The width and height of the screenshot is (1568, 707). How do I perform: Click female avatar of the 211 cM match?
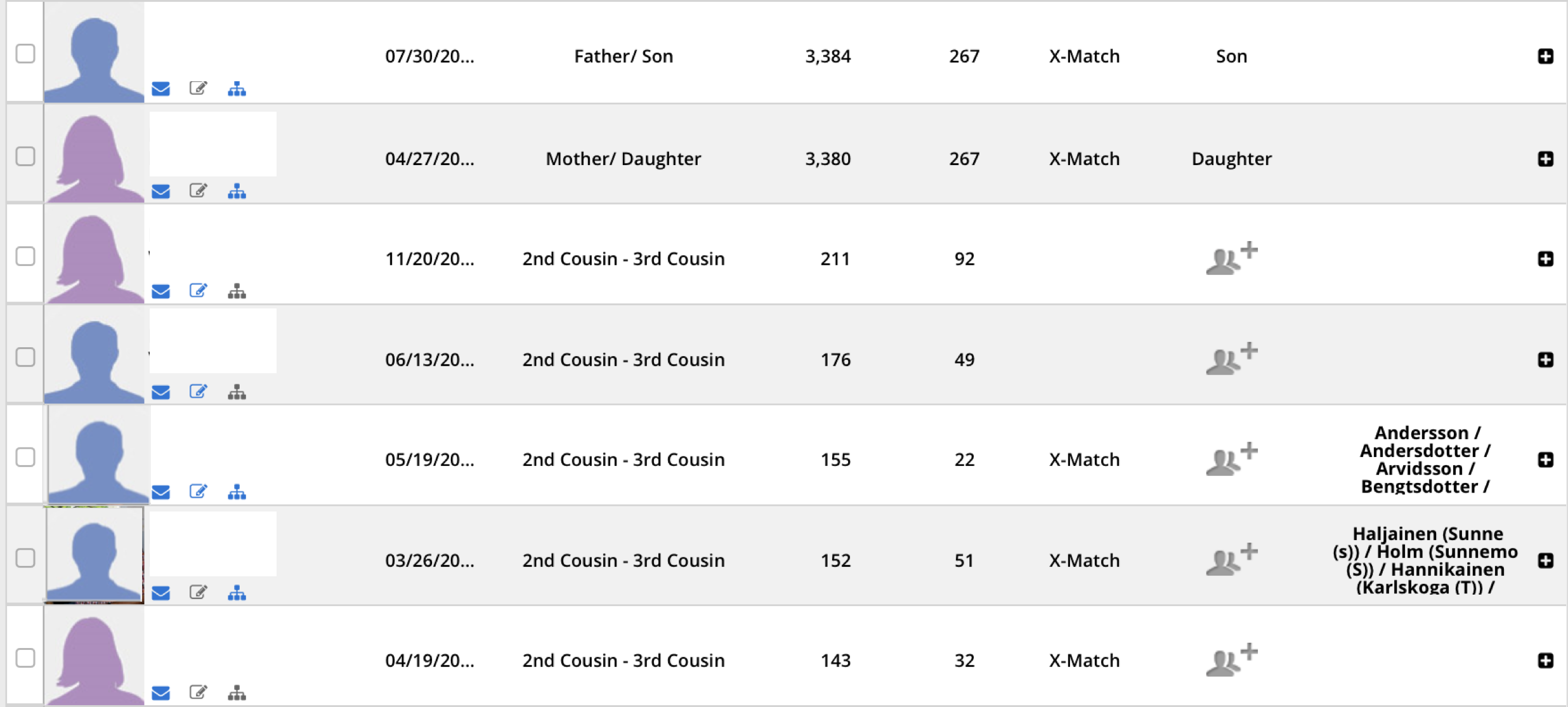(94, 257)
